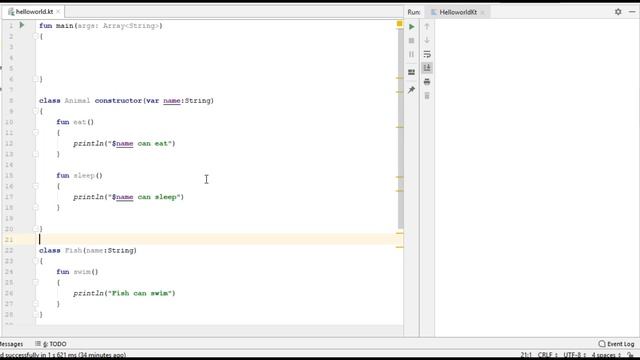Click the build status message in status bar

pyautogui.click(x=63, y=356)
